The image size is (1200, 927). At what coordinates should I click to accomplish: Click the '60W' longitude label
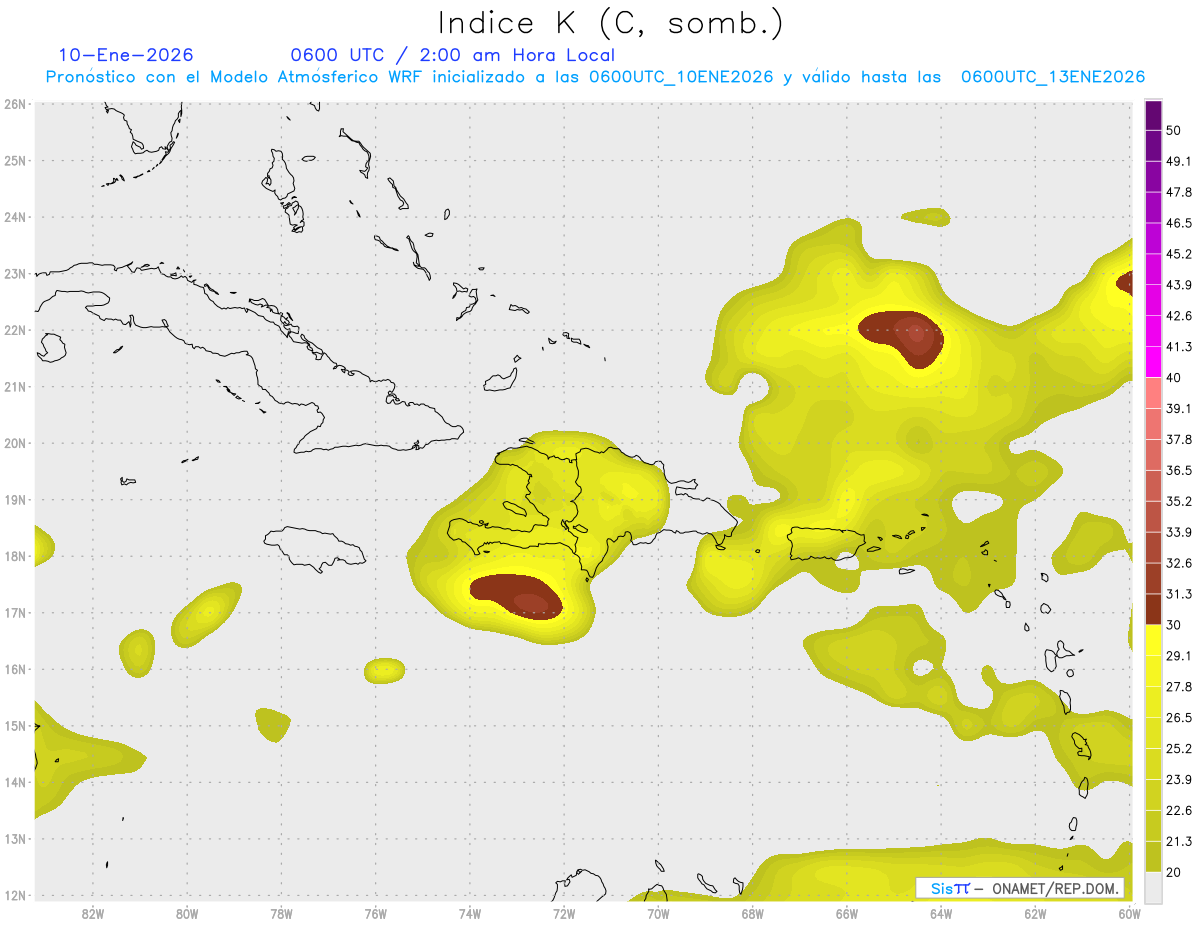click(x=1130, y=914)
